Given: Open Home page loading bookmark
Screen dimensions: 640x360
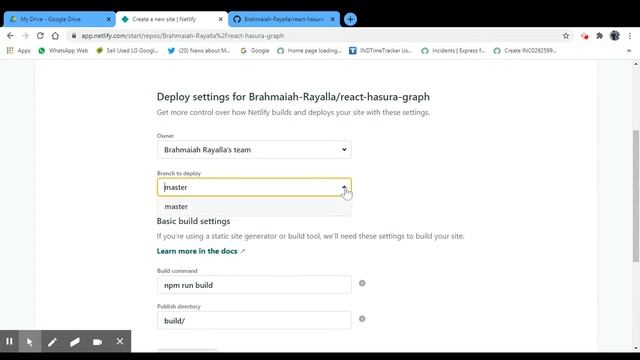Looking at the screenshot, I should [x=309, y=51].
